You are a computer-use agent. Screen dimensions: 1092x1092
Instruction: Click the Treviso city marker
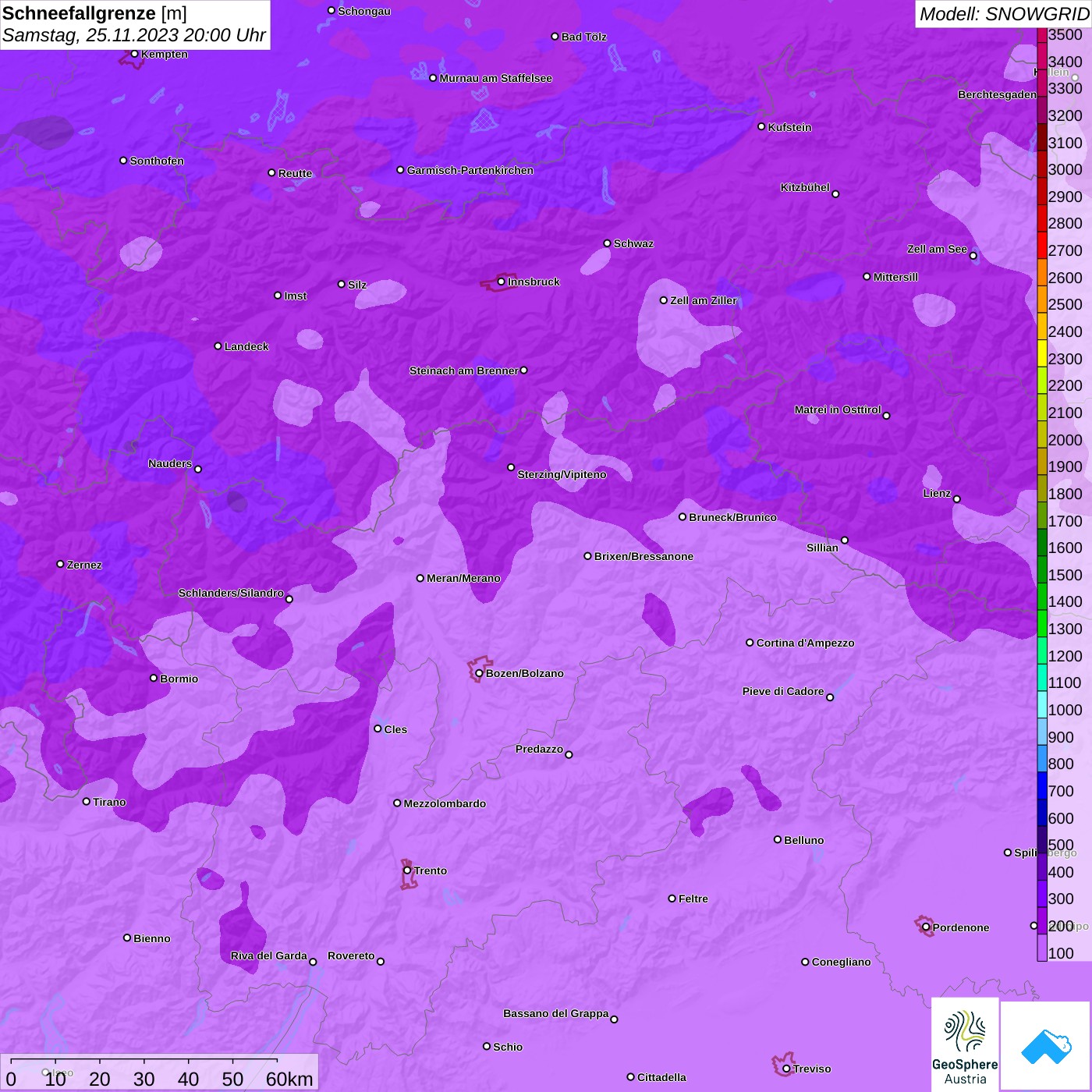tap(786, 1069)
